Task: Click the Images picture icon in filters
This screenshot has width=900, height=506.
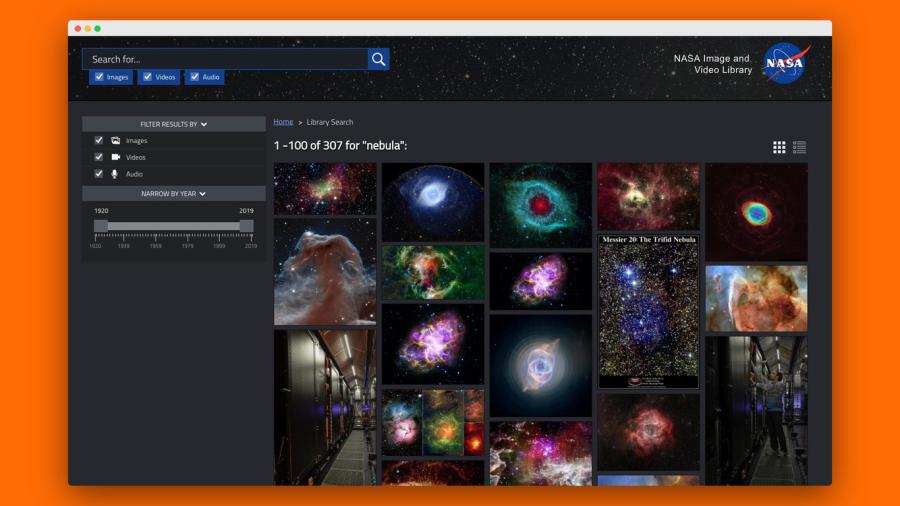Action: coord(115,141)
